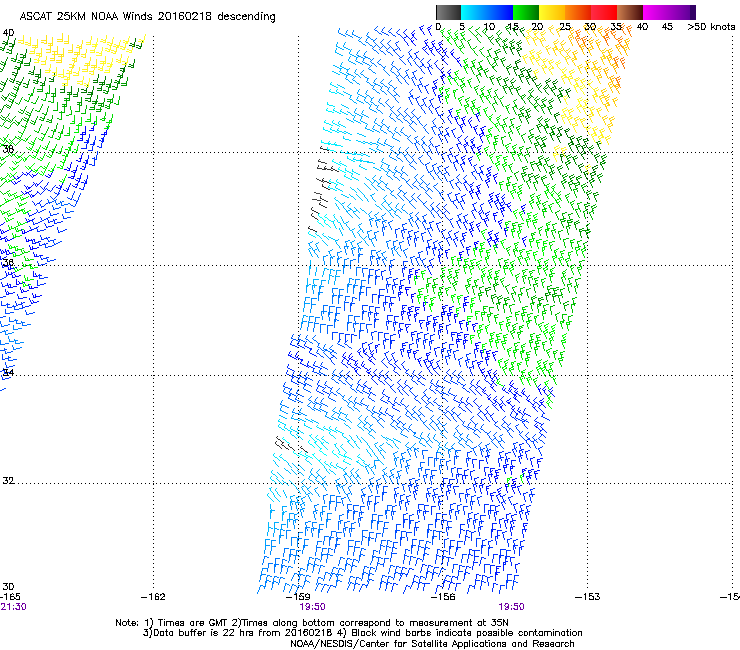Select the cyan-to-blue 5-15 knots legend gradient
Screen dimensions: 740x650
click(x=487, y=12)
